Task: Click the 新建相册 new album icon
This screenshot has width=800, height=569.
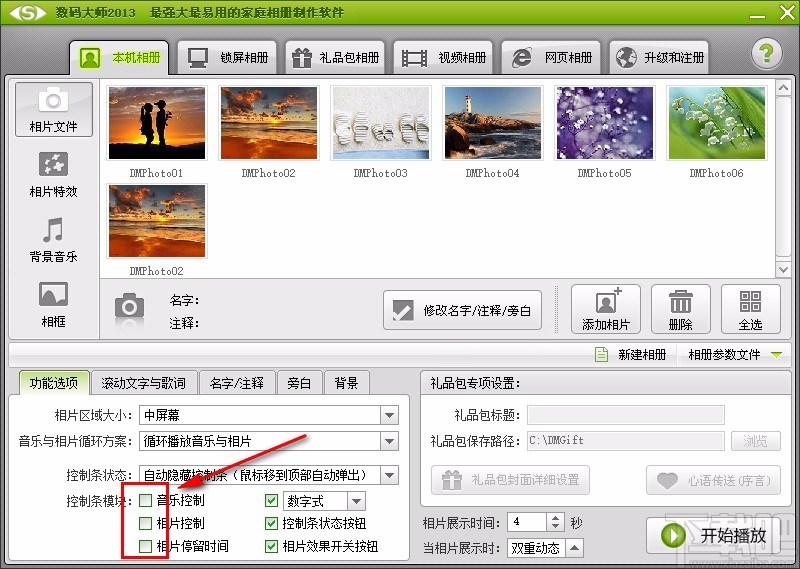Action: click(602, 354)
